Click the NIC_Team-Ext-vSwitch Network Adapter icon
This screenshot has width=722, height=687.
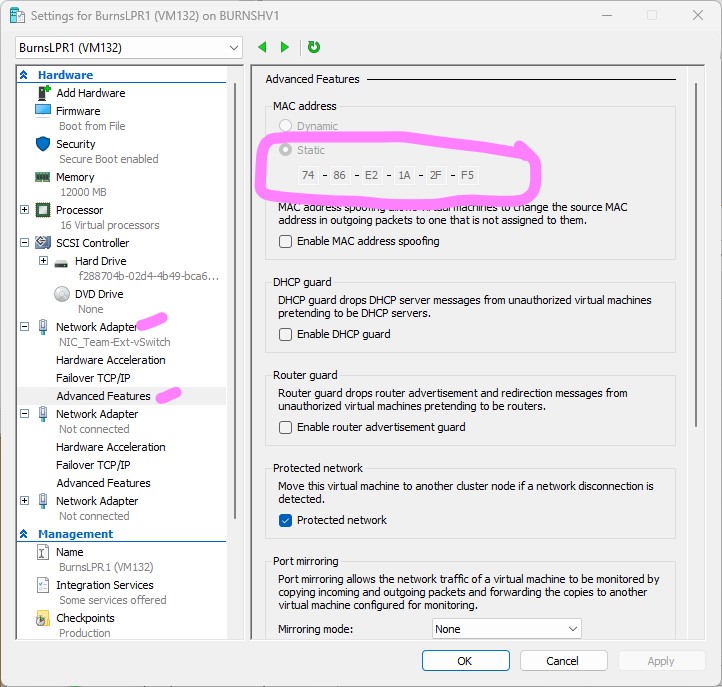tap(43, 327)
